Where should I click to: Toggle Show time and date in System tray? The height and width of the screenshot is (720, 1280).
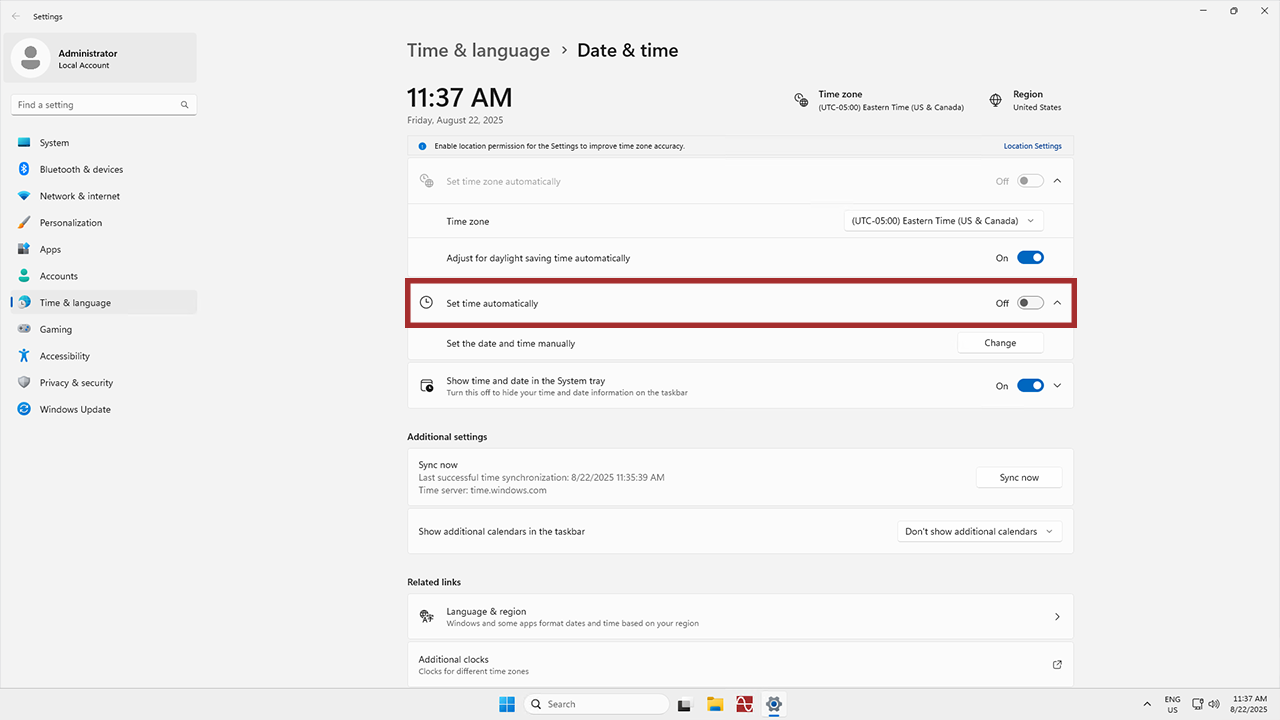click(1030, 386)
